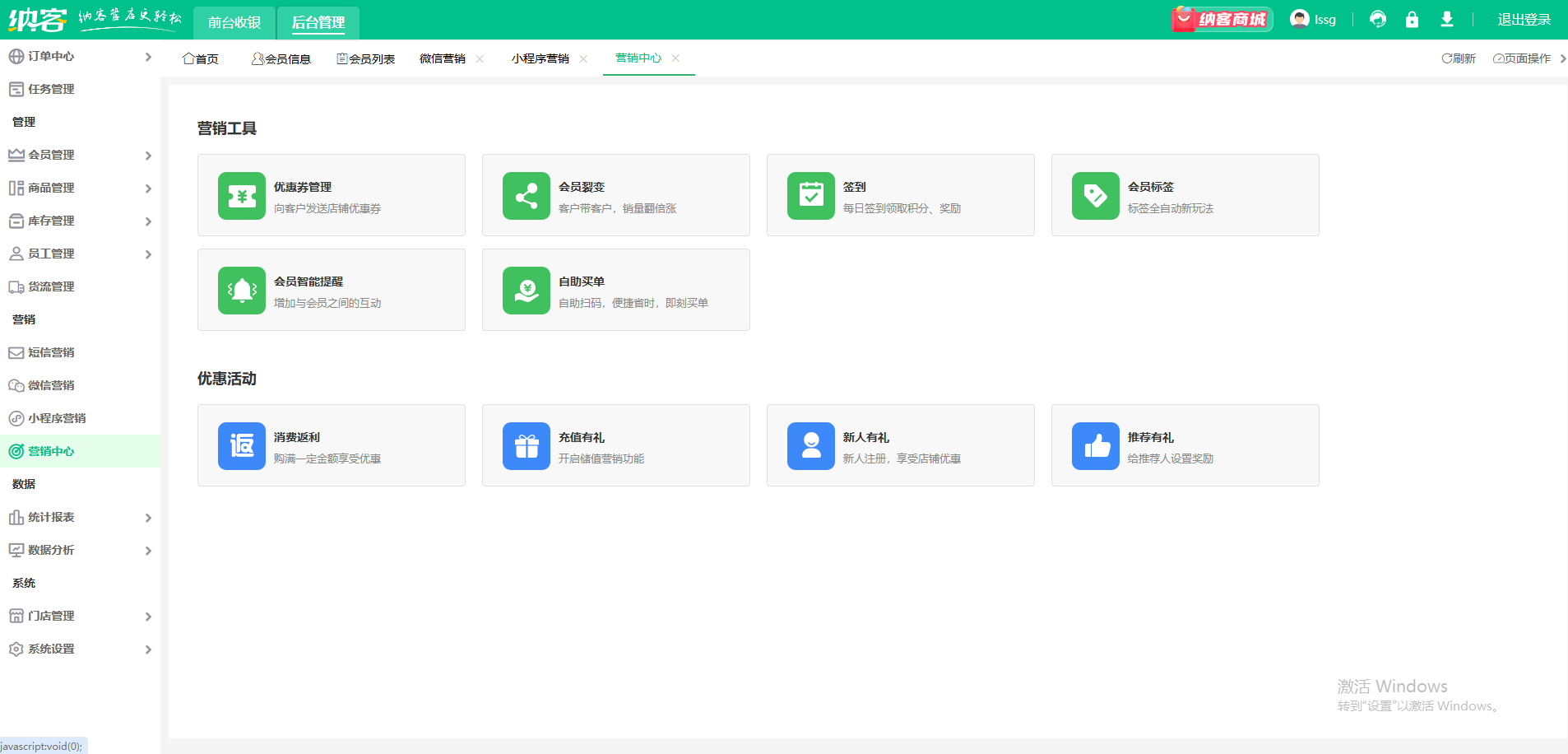Switch to the 前台收银 top tab
This screenshot has height=754, width=1568.
[234, 22]
